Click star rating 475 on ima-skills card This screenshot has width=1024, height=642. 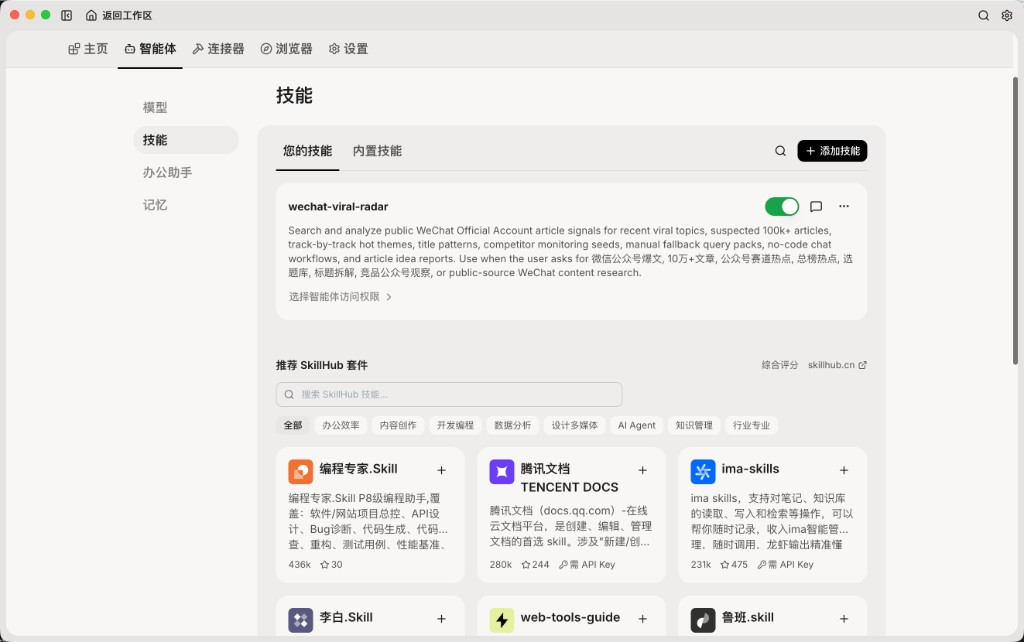tap(734, 565)
